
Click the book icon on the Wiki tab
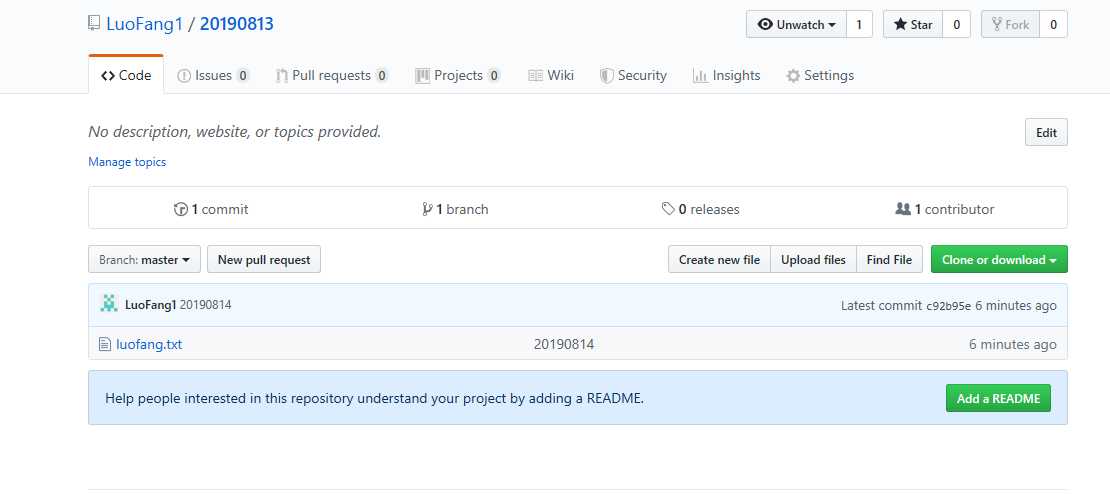[536, 76]
